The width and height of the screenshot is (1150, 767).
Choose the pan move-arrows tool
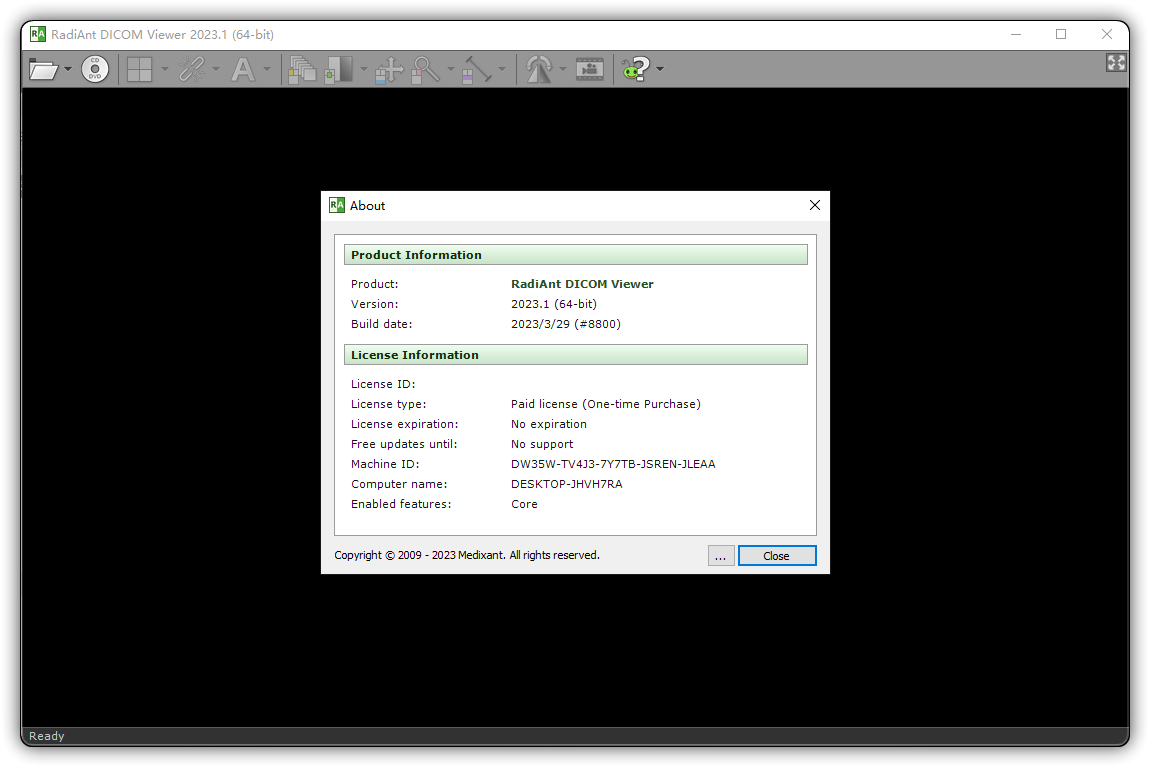[x=389, y=70]
